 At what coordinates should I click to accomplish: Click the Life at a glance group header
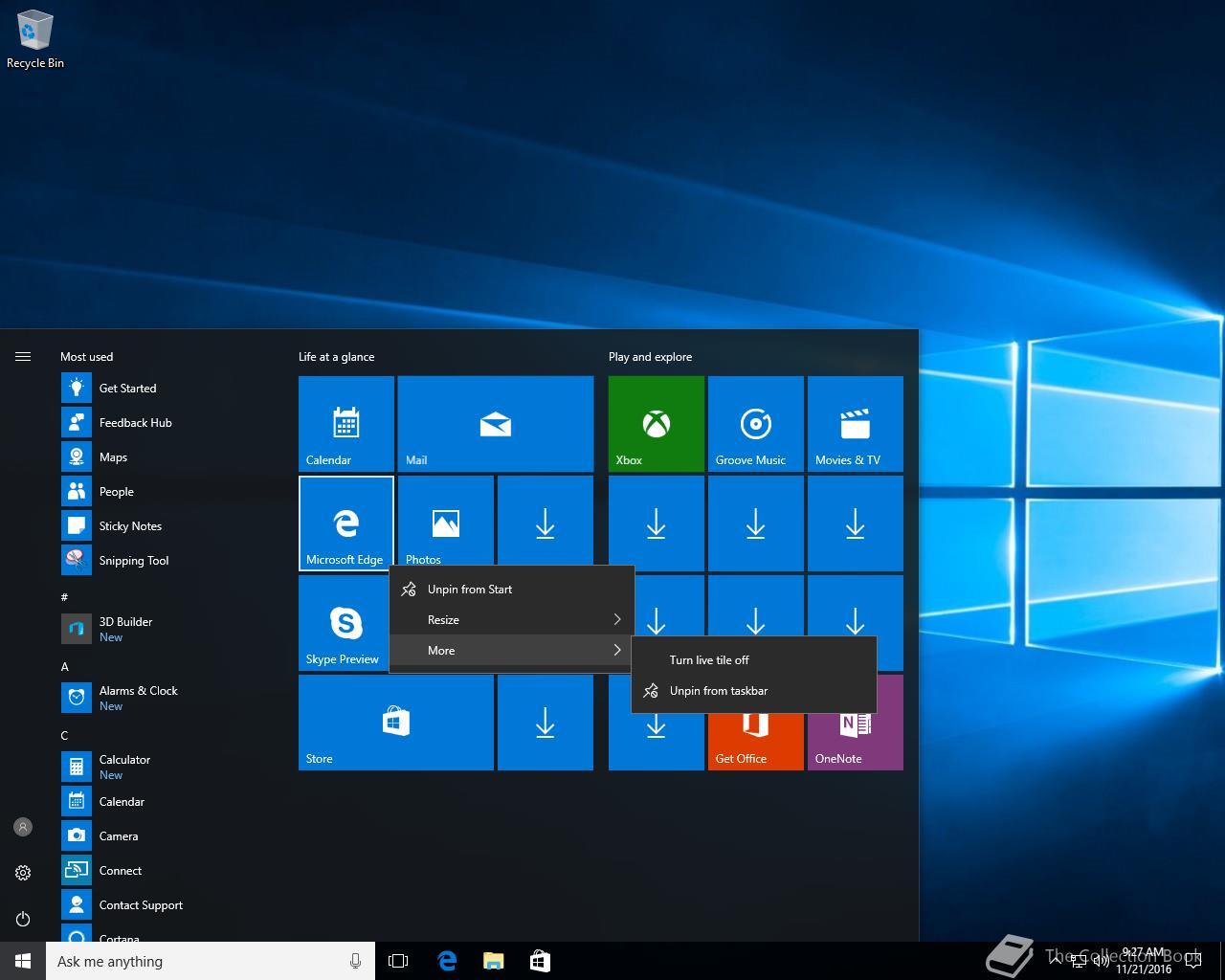(x=336, y=357)
